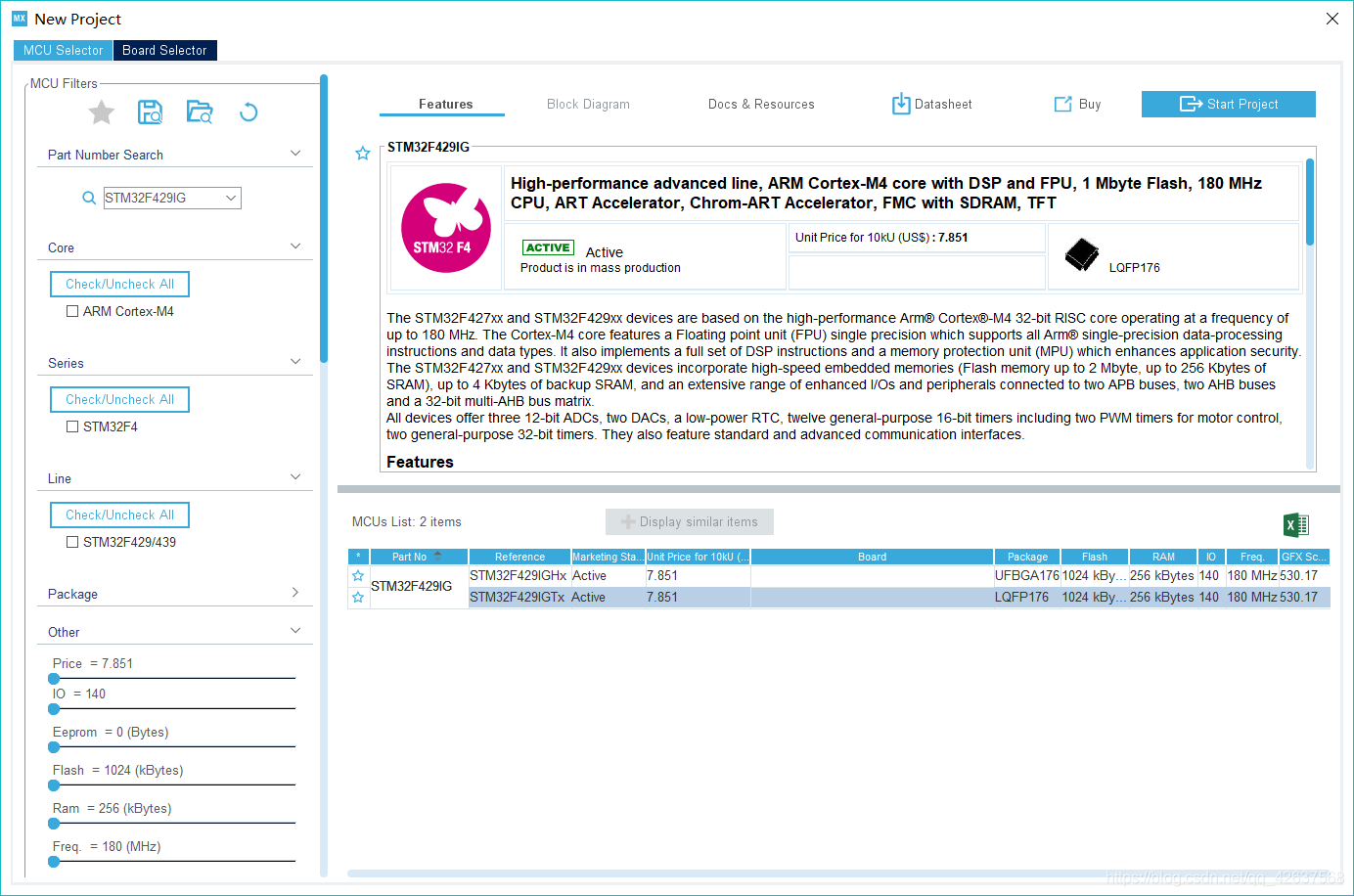Select the STM32F429IGHx reference cell
This screenshot has height=896, width=1354.
(519, 576)
